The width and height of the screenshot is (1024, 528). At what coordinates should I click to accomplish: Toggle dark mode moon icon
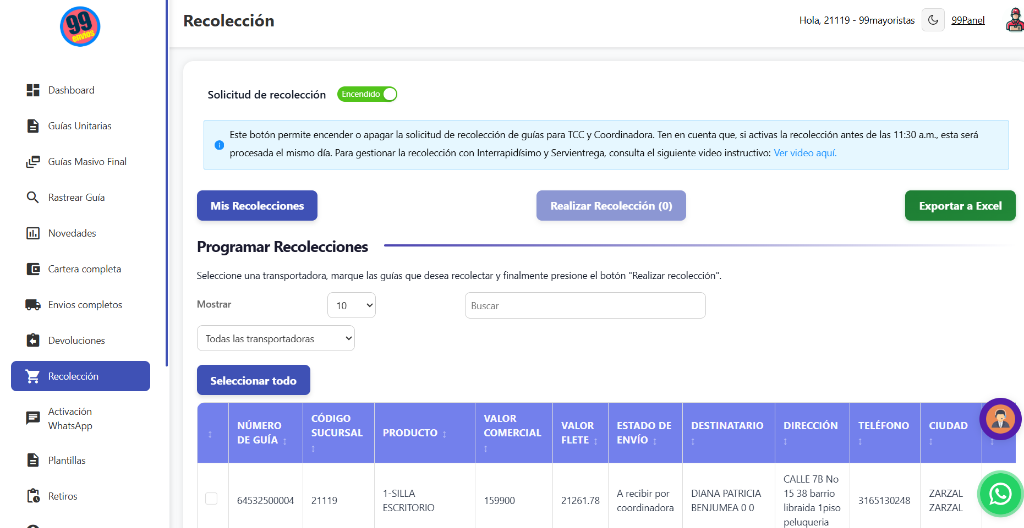coord(933,20)
